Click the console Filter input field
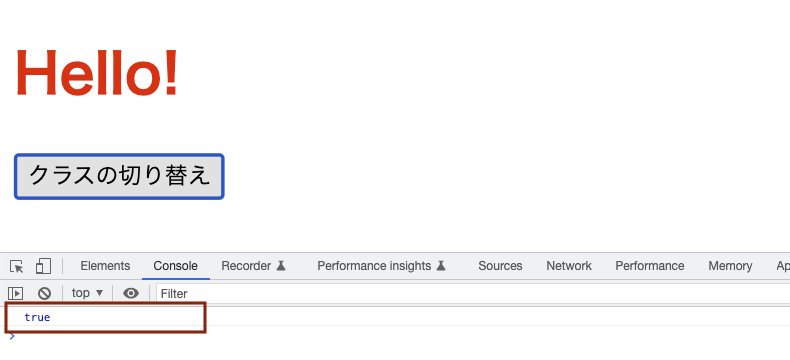This screenshot has width=790, height=360. click(473, 294)
